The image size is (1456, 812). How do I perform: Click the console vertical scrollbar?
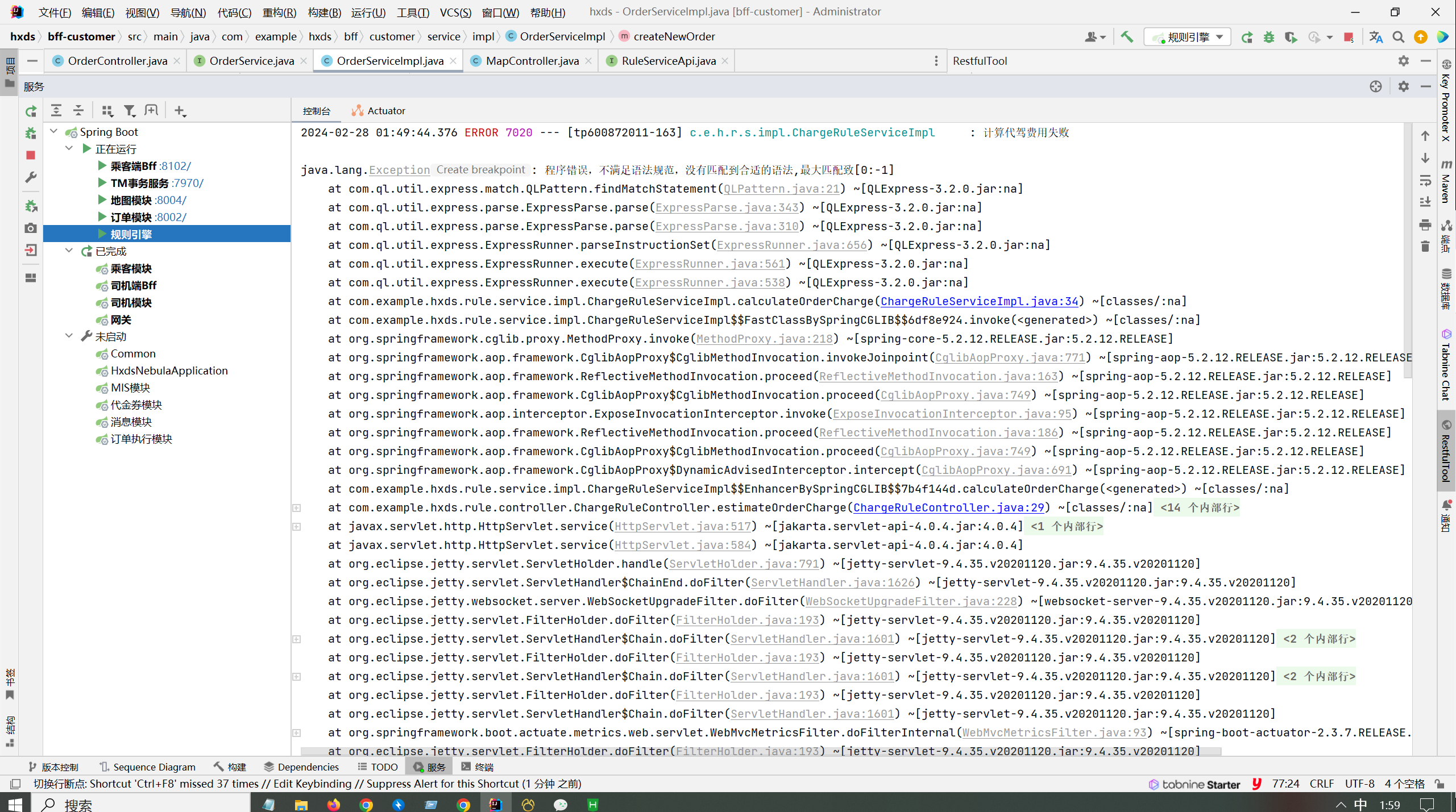(1408, 250)
